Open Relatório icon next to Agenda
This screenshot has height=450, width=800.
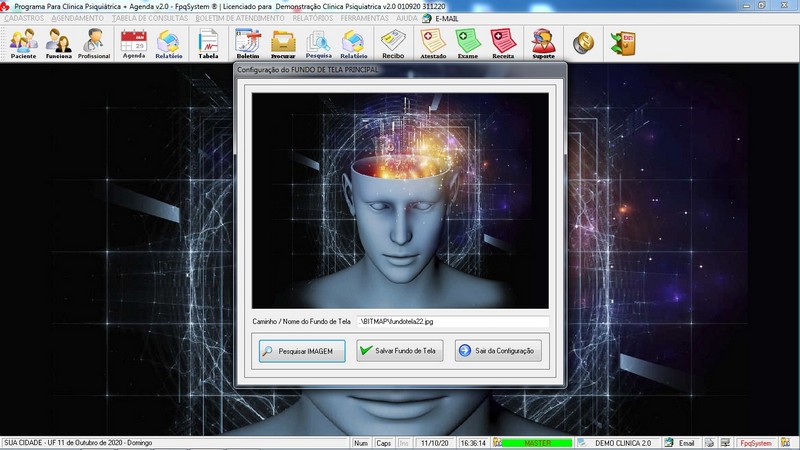169,44
